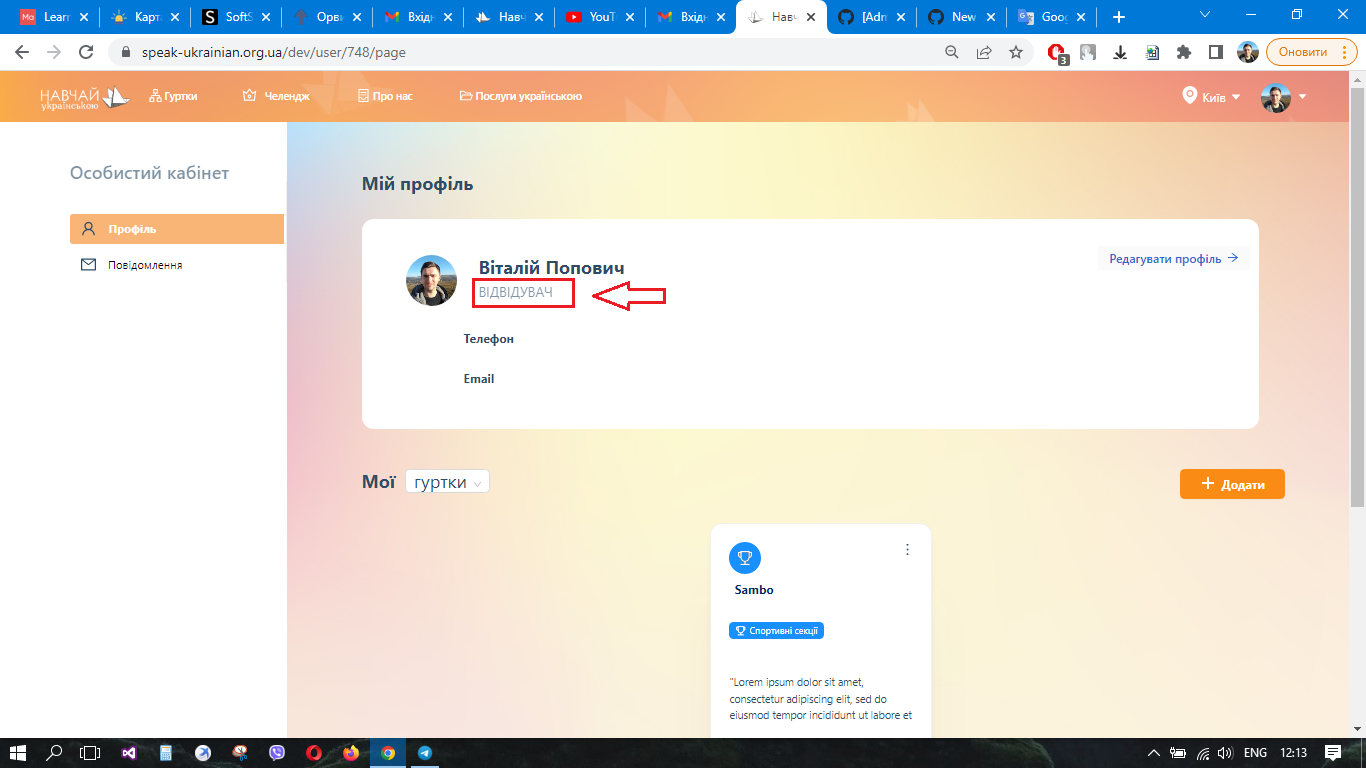This screenshot has height=768, width=1366.
Task: Open the Windows Start menu
Action: coord(17,753)
